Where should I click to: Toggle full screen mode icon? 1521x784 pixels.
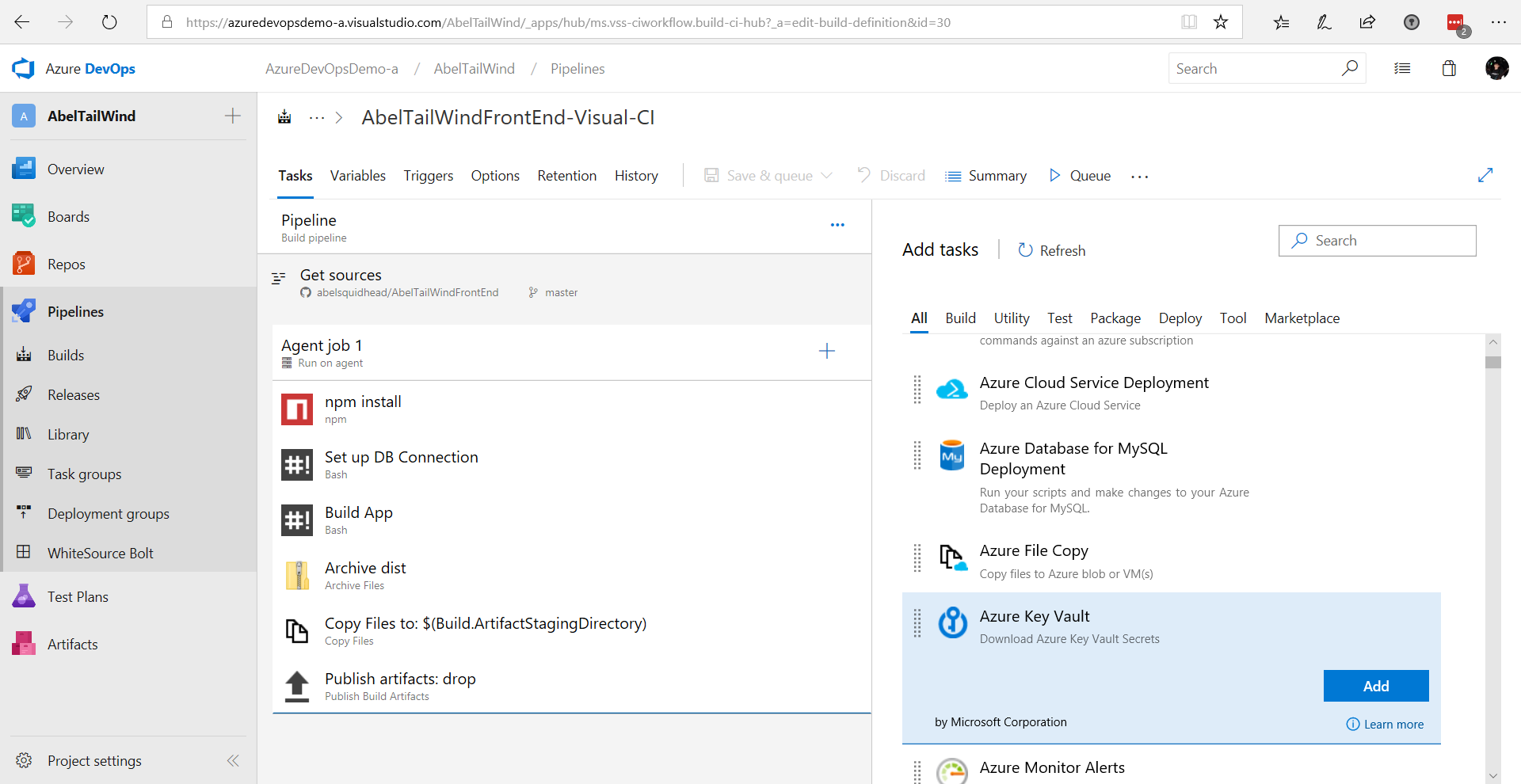point(1485,175)
